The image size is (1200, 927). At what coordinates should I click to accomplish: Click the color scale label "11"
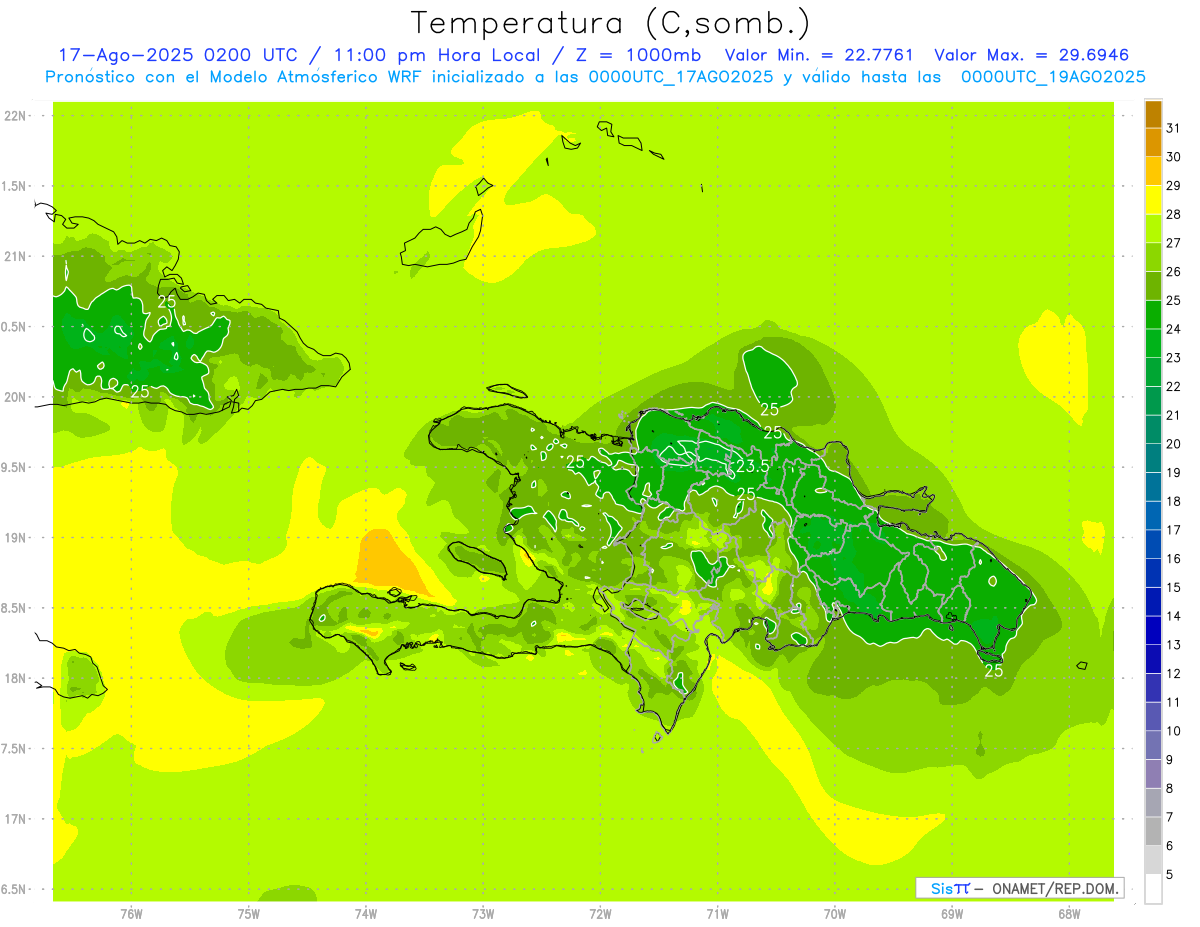1173,702
